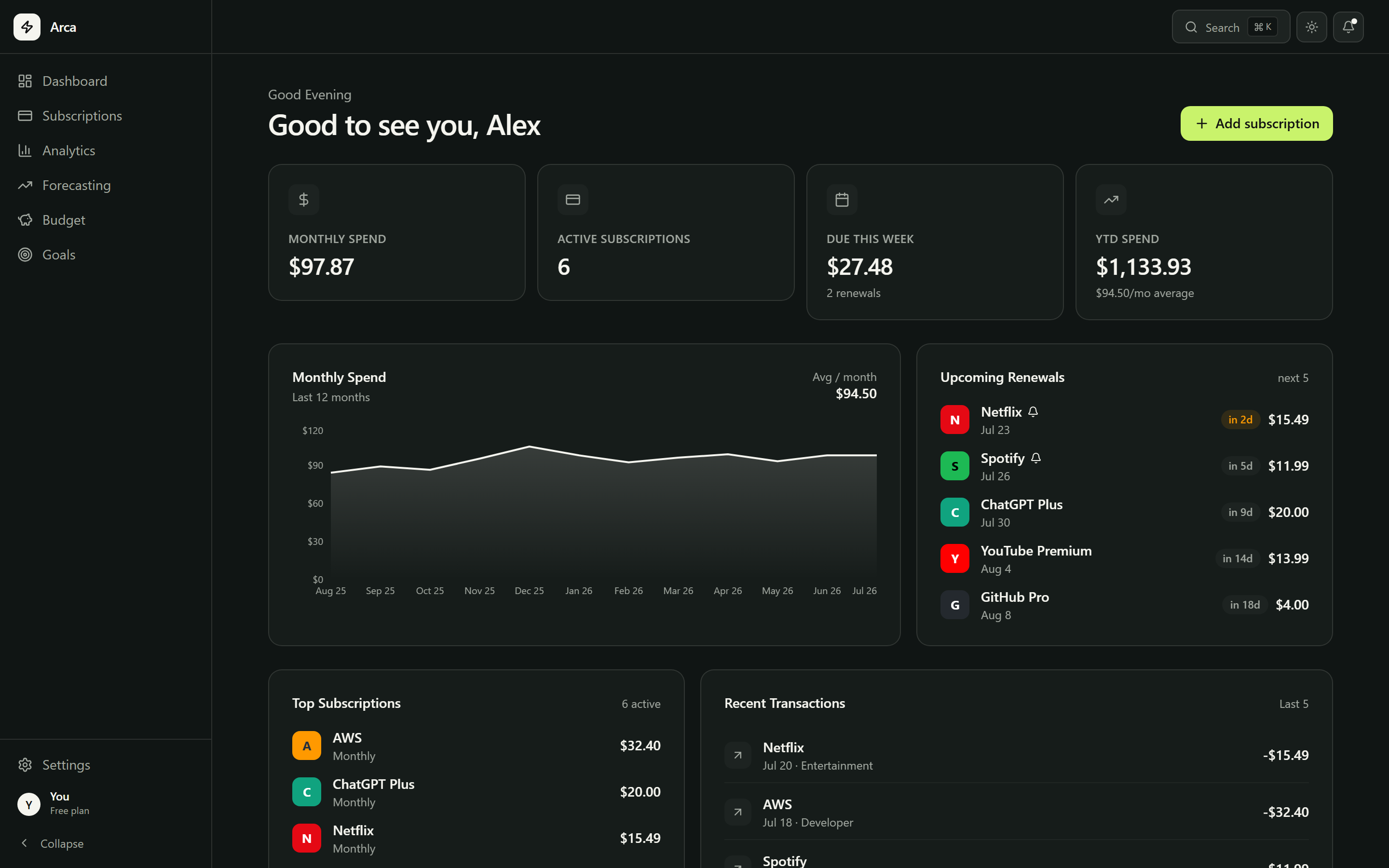This screenshot has height=868, width=1389.
Task: Click the $94.50 average per month value
Action: click(x=856, y=394)
